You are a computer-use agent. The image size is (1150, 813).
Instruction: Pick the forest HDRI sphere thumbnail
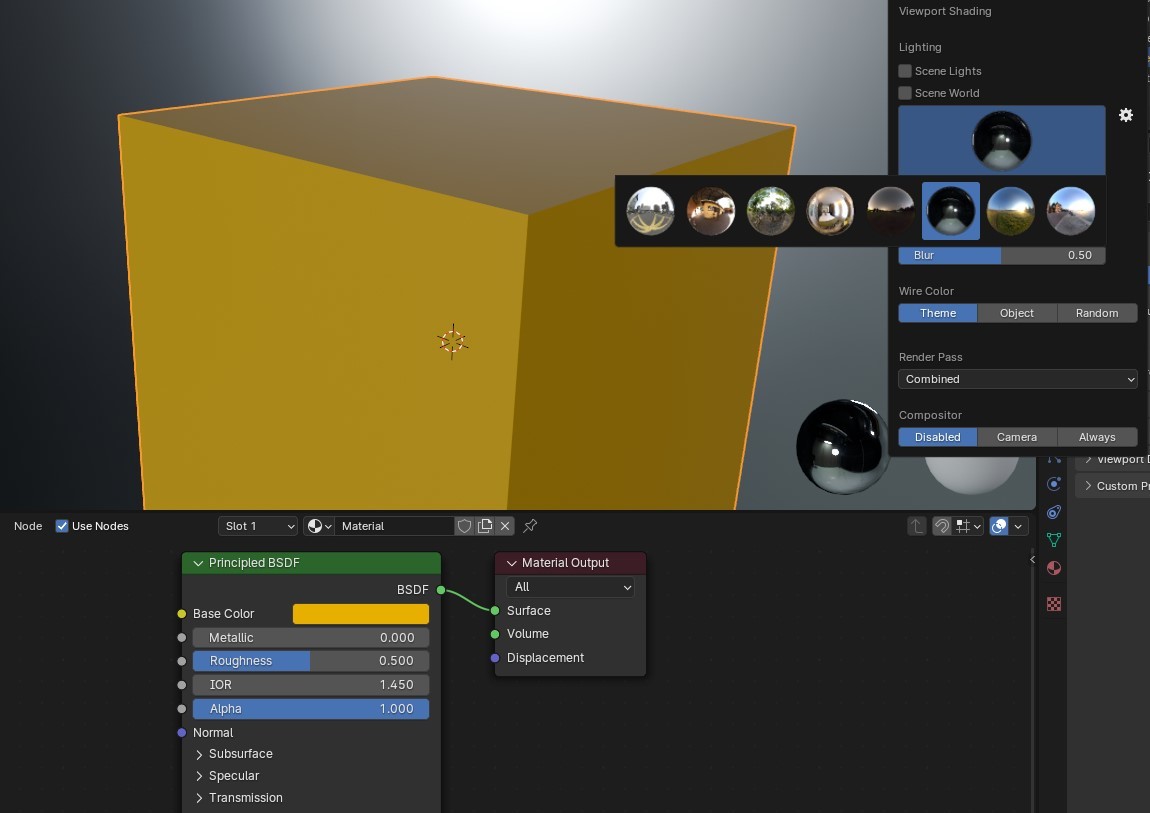tap(771, 211)
